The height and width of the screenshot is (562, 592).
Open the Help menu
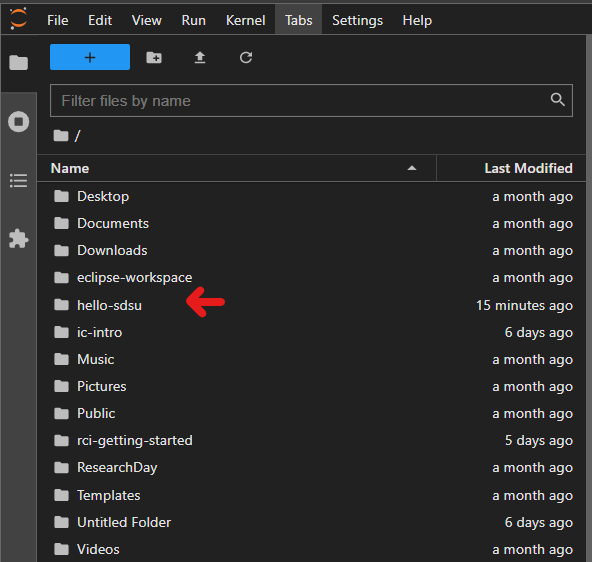pos(417,20)
